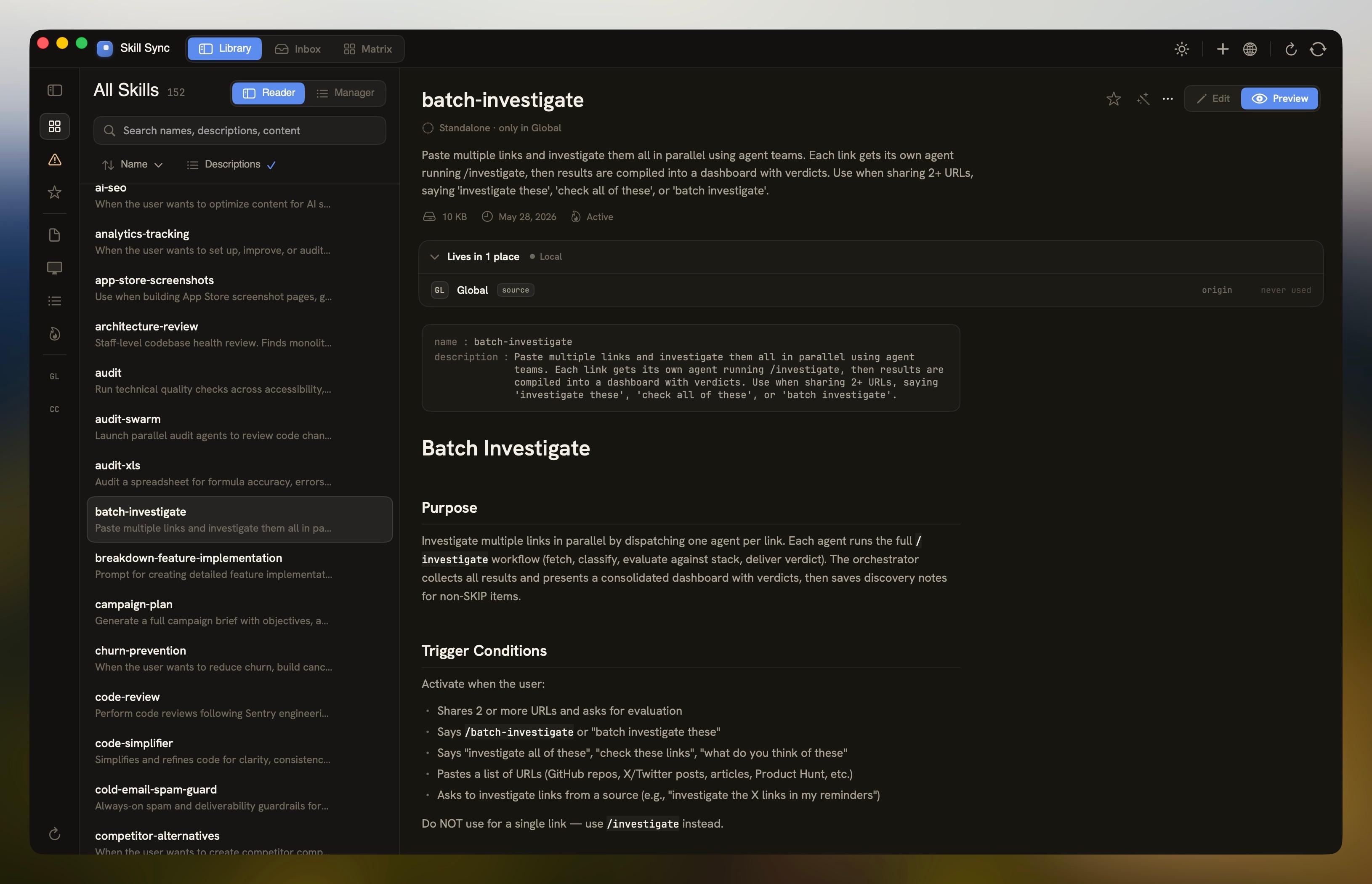Open the Inbox tab
This screenshot has width=1372, height=884.
pos(298,49)
